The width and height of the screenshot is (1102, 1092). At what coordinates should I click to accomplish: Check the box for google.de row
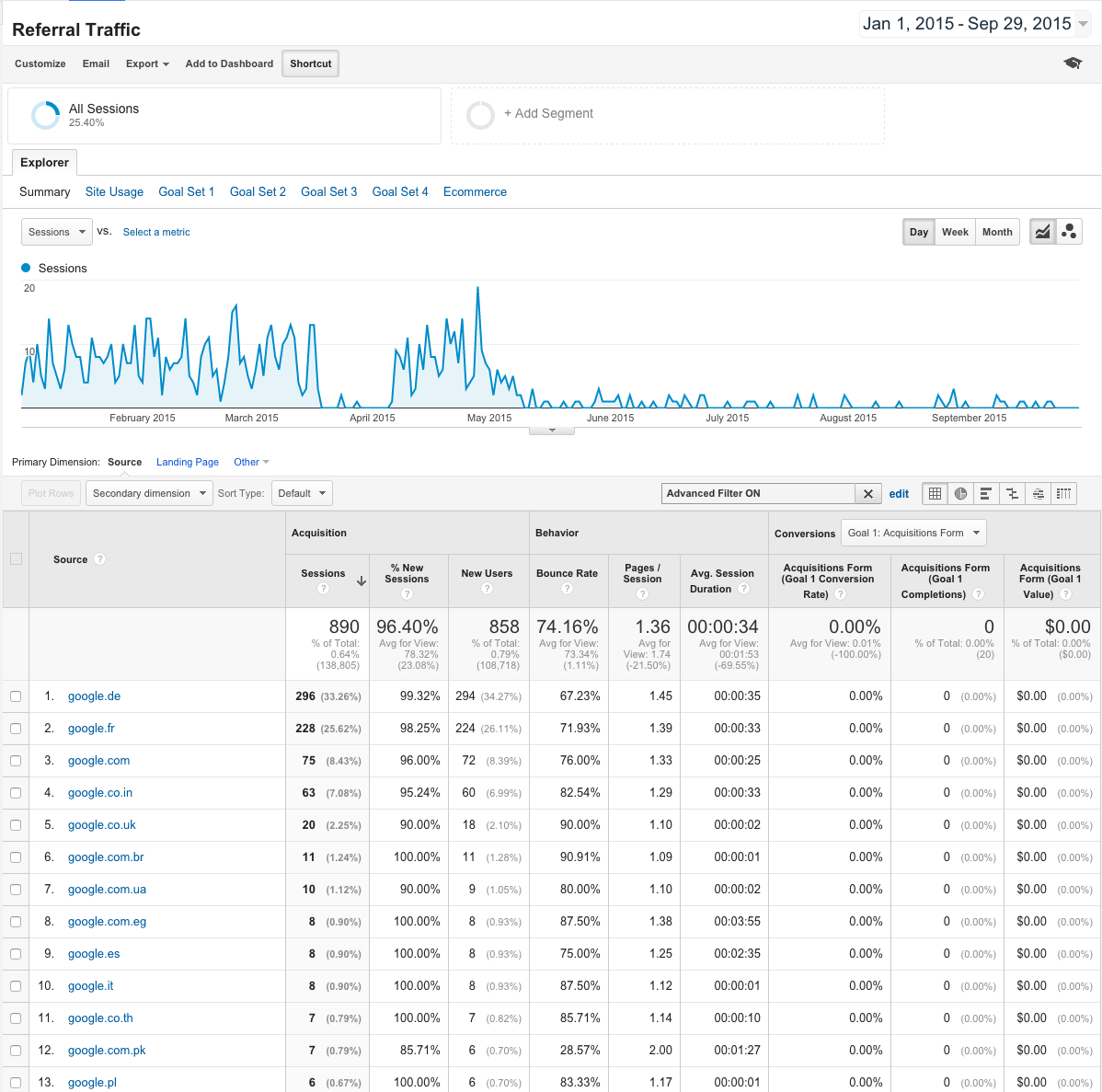pyautogui.click(x=16, y=696)
